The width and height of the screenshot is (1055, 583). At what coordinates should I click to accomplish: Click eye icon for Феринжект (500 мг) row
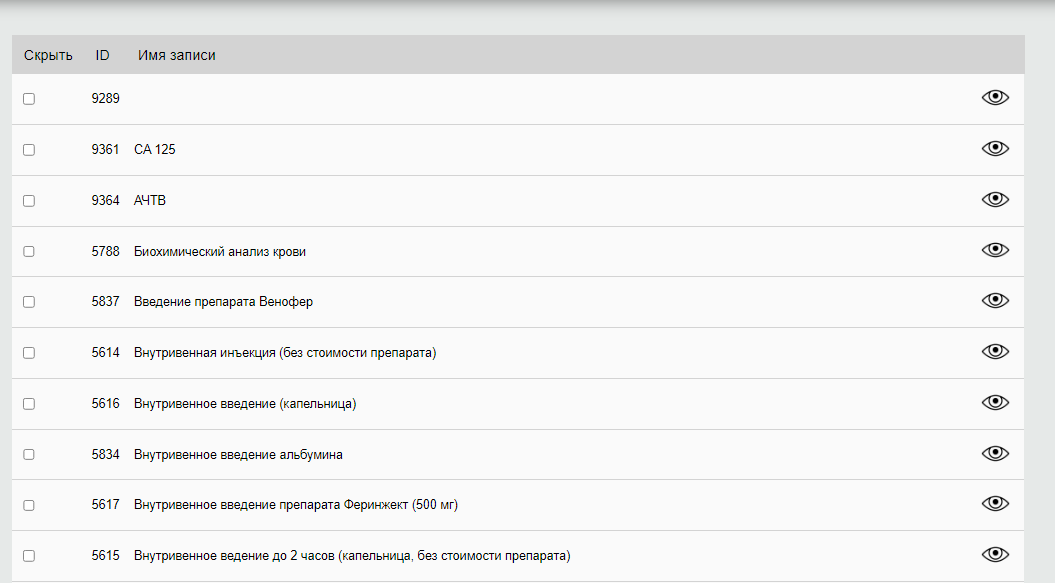(x=995, y=504)
